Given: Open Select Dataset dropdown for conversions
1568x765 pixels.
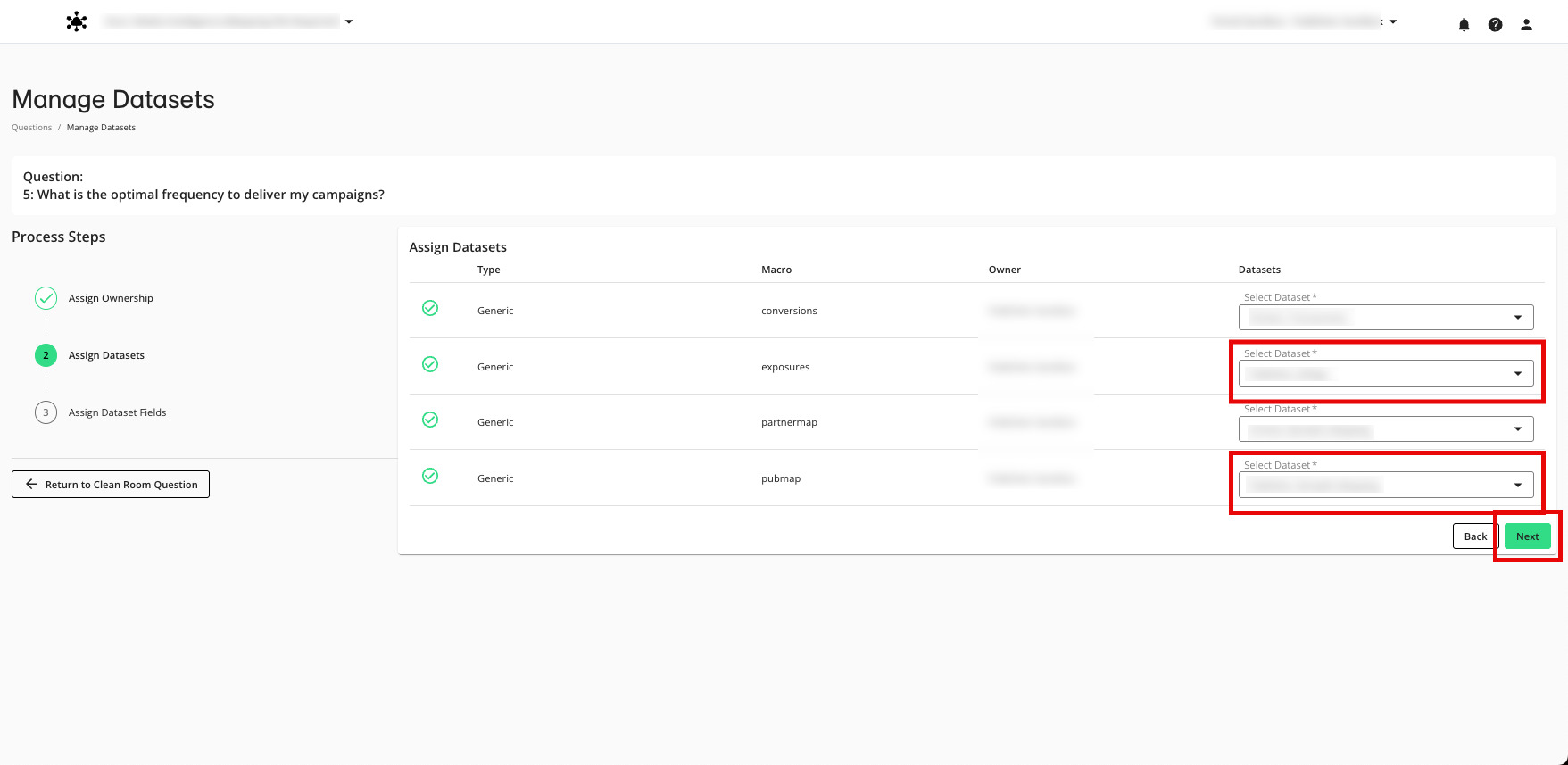Looking at the screenshot, I should tap(1385, 318).
